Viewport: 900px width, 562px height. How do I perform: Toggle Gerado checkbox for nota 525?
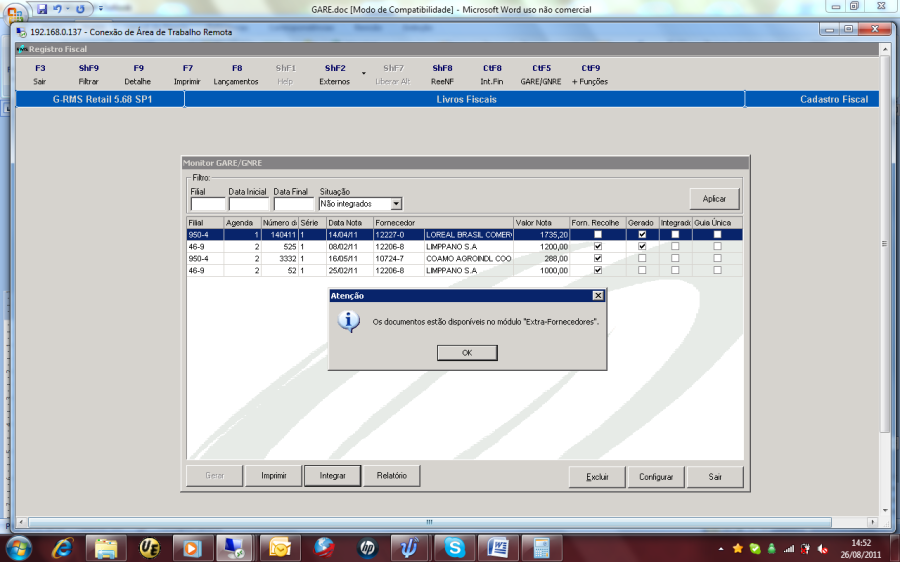click(642, 246)
